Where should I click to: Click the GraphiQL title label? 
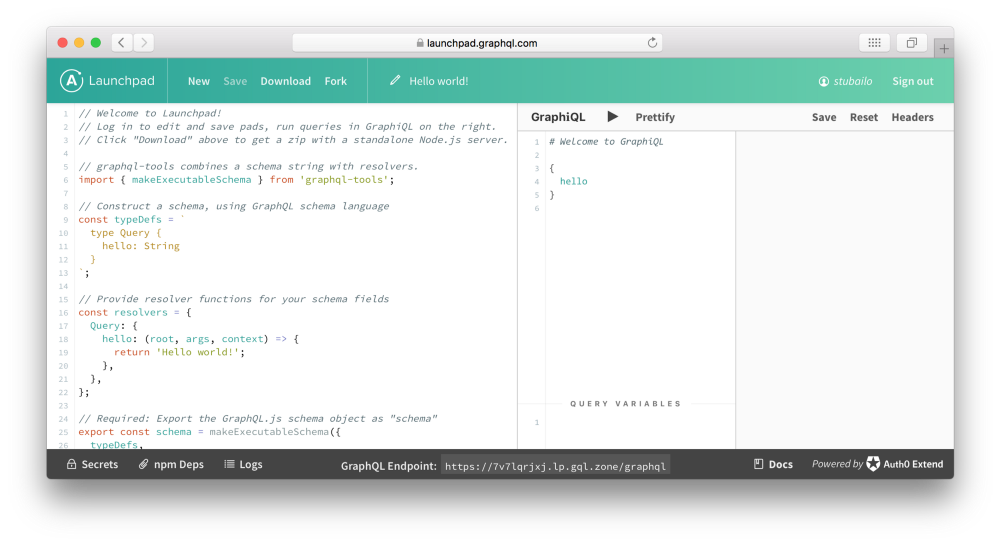click(x=558, y=117)
